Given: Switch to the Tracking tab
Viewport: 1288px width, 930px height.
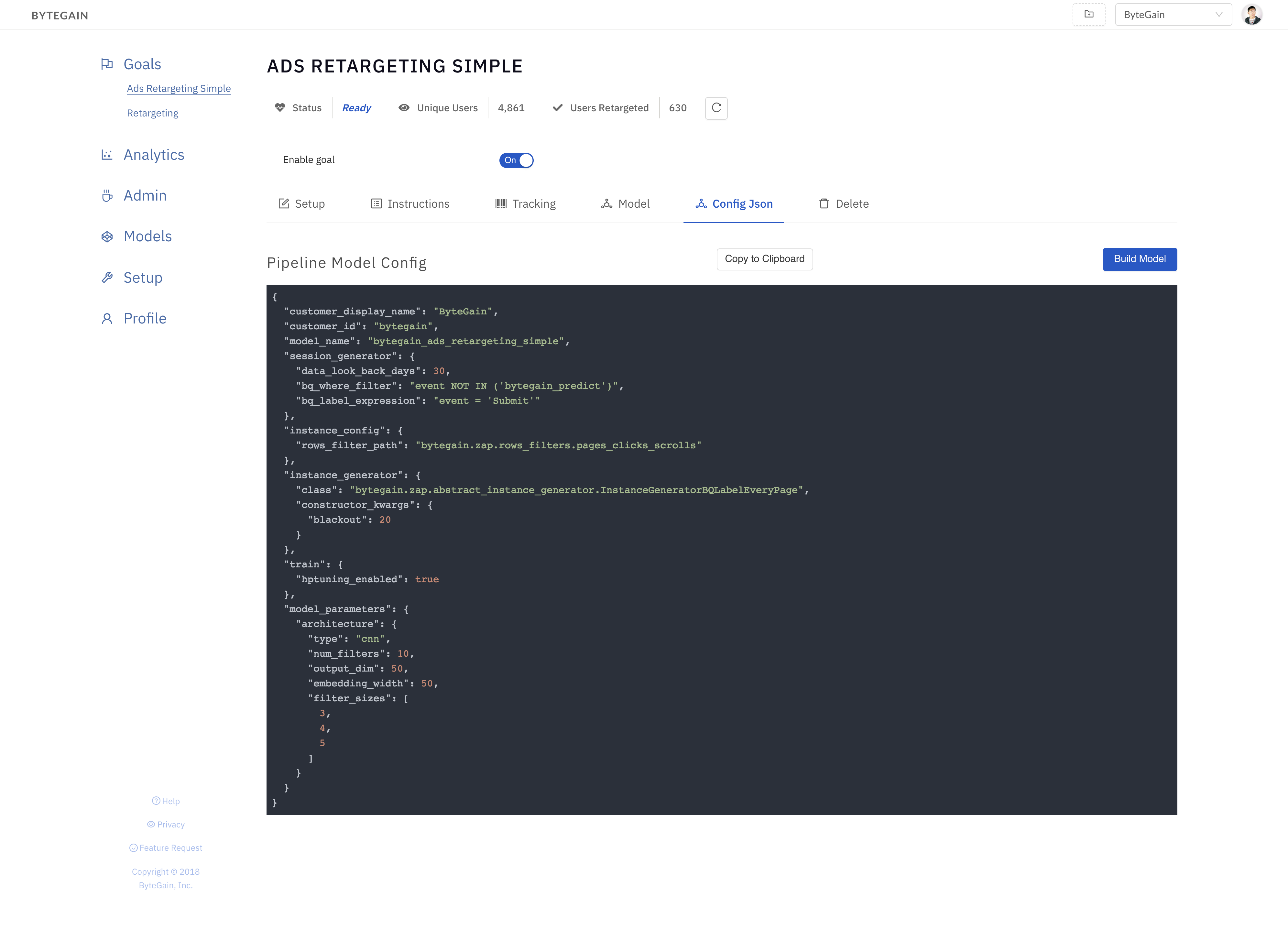Looking at the screenshot, I should point(525,203).
